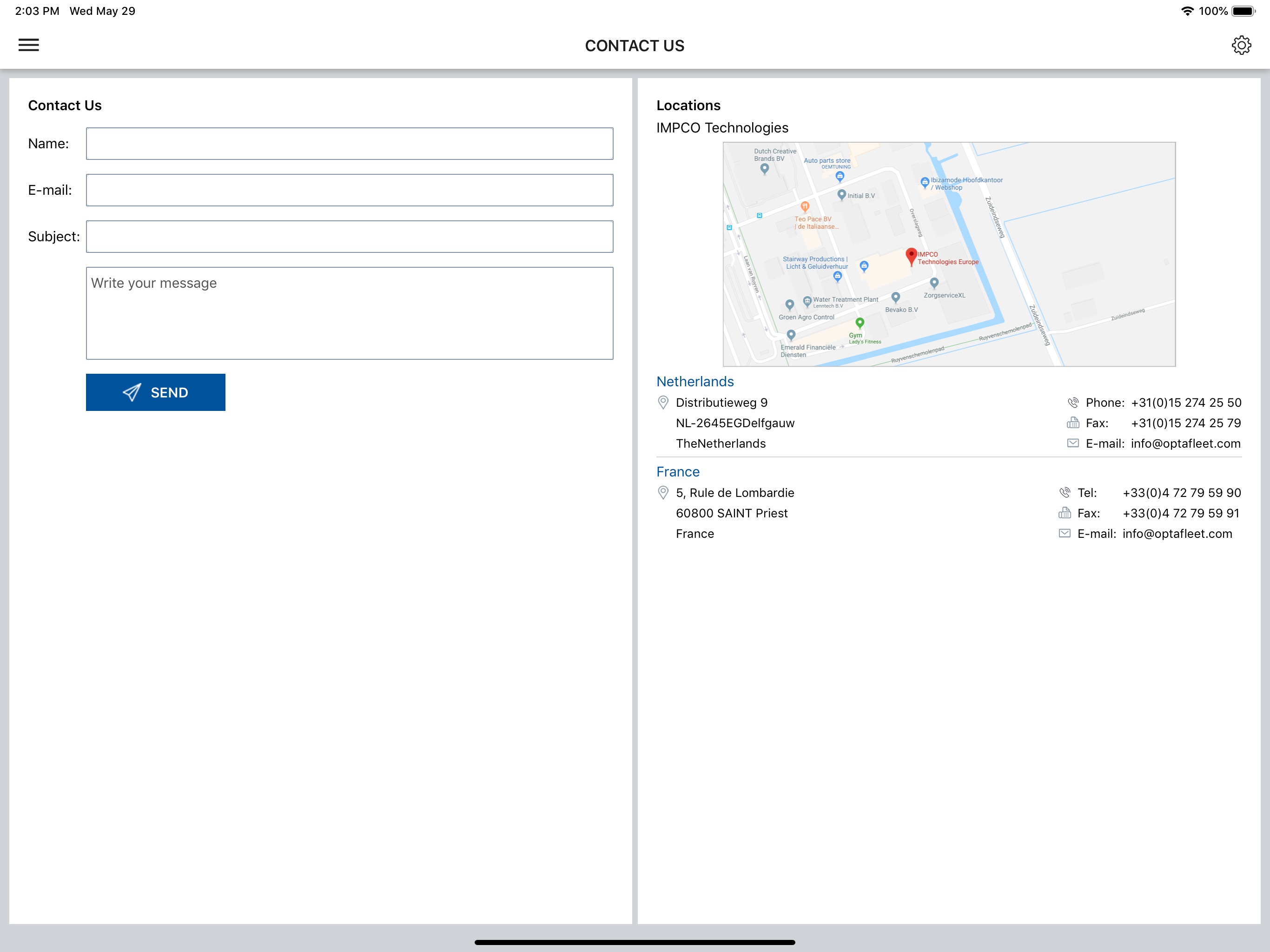The height and width of the screenshot is (952, 1270).
Task: Click the Bevako B.V map marker
Action: coord(896,297)
